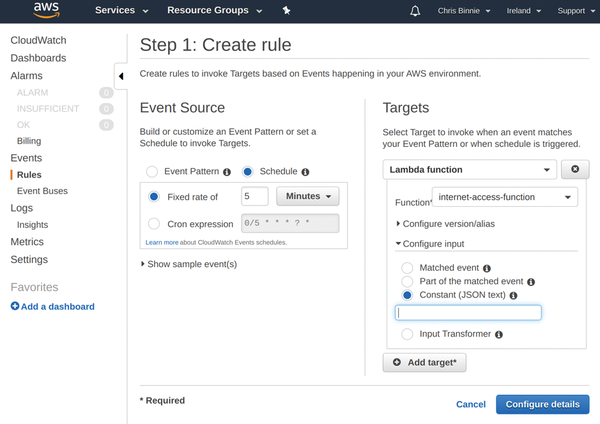600x424 pixels.
Task: Open CloudWatch in the sidebar
Action: coord(38,40)
